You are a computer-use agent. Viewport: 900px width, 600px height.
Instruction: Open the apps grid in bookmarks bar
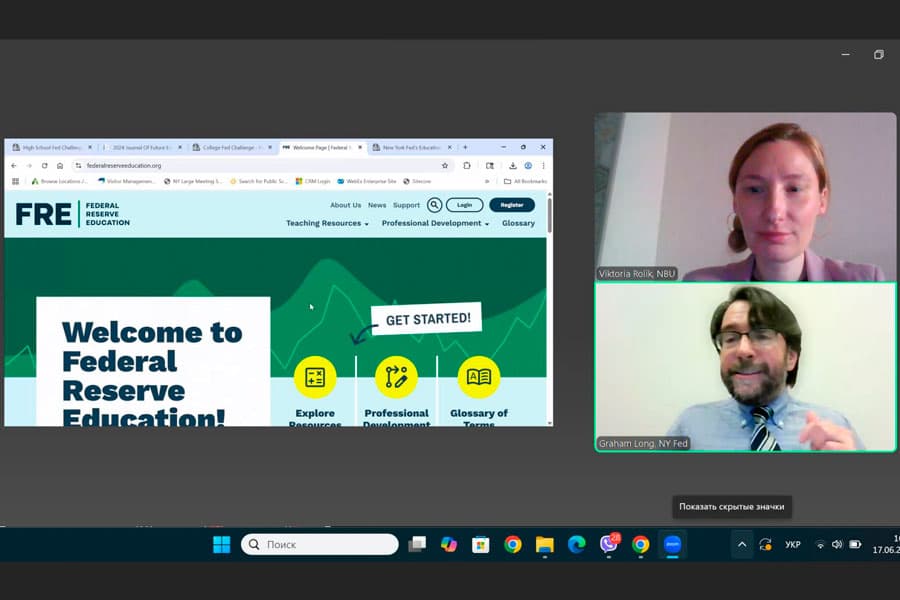[15, 181]
